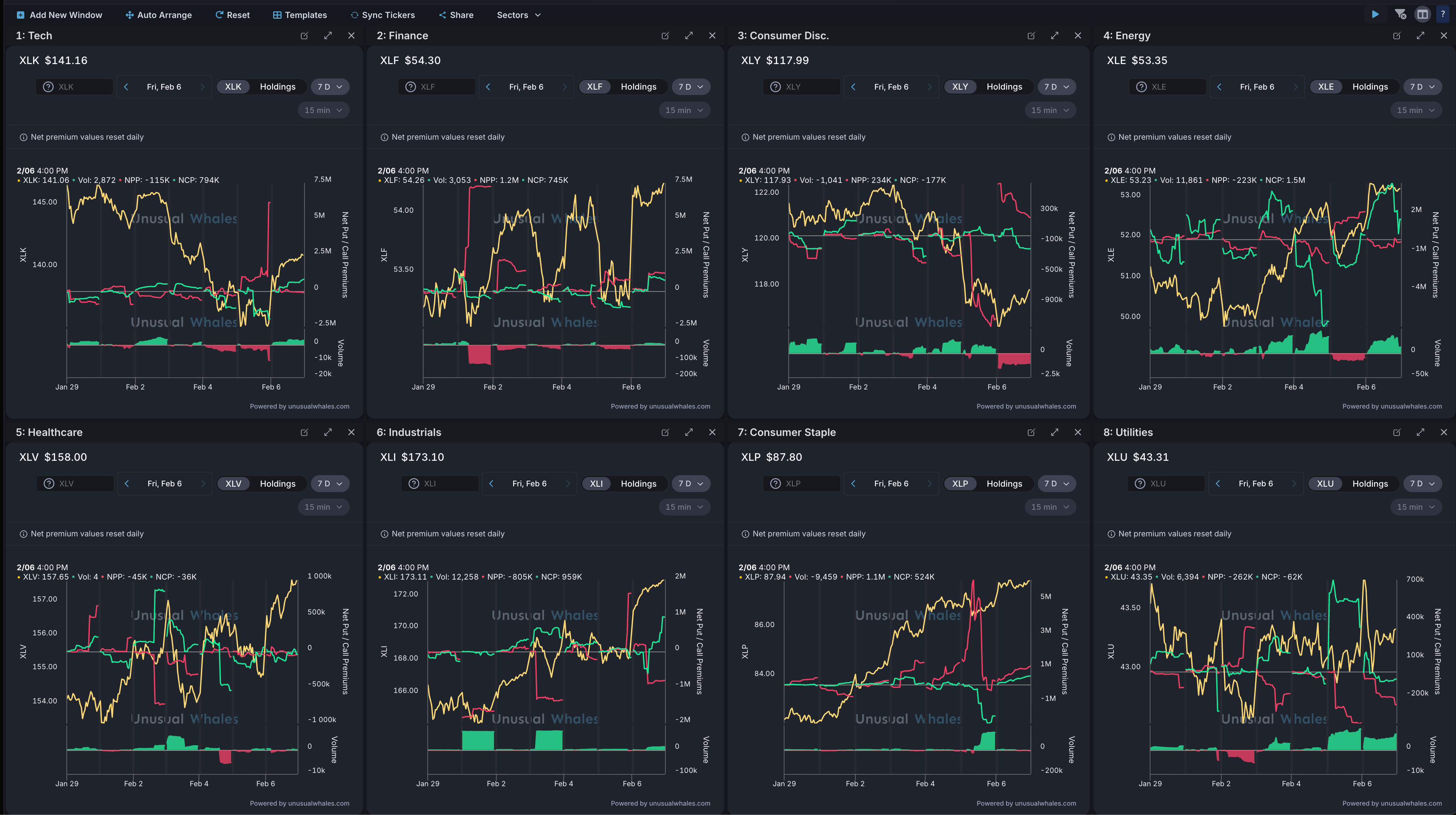
Task: Click the edit icon on the Tech window
Action: click(x=304, y=36)
